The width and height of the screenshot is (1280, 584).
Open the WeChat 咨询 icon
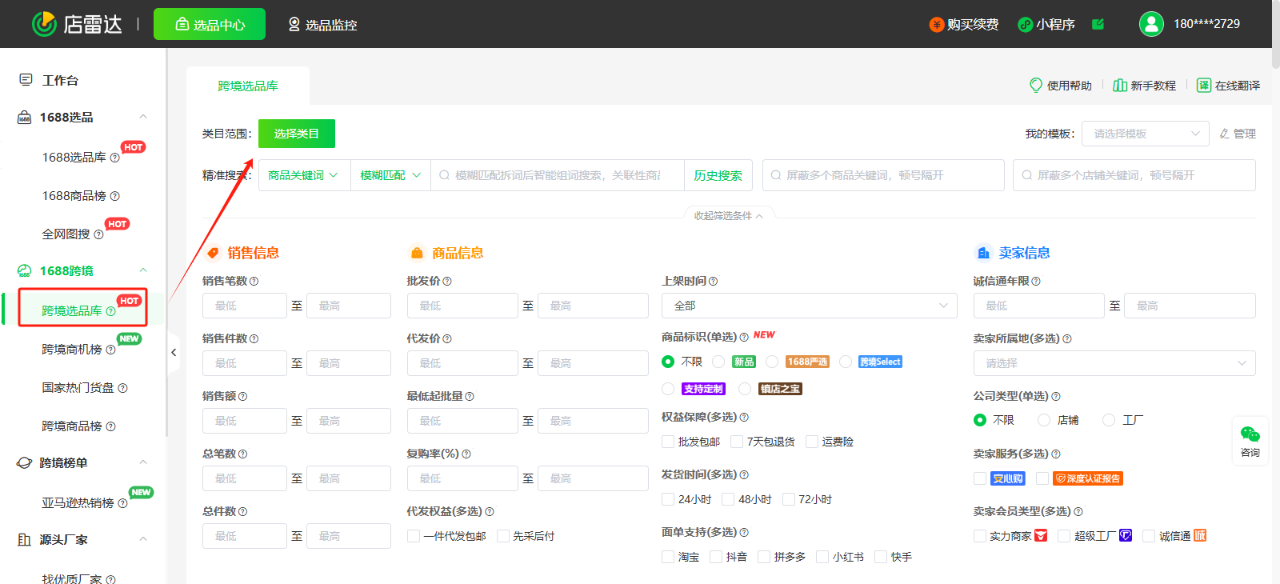(x=1250, y=434)
